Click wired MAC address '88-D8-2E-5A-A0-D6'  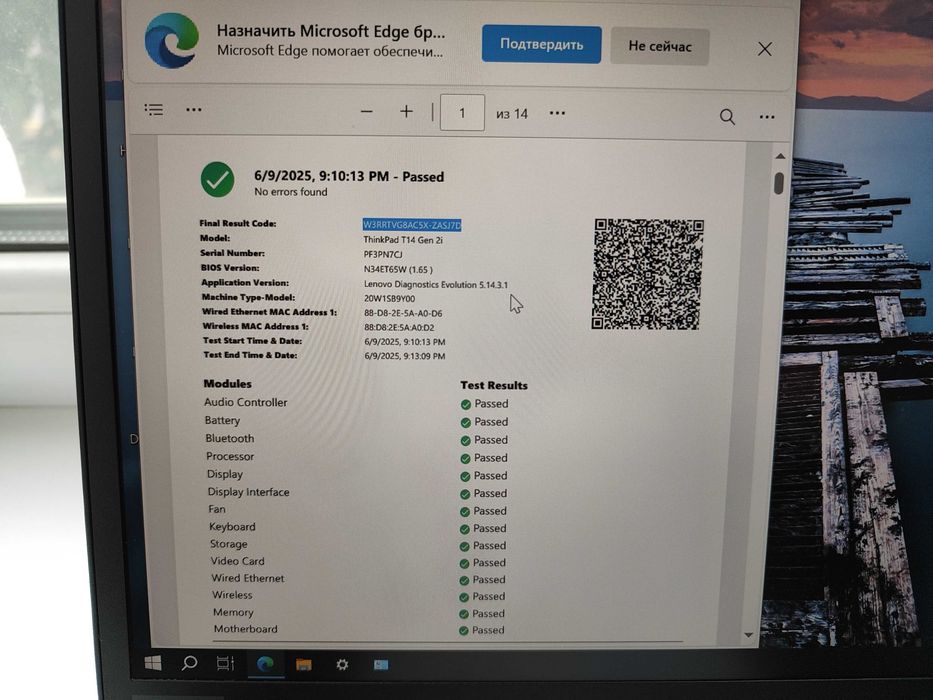click(403, 313)
